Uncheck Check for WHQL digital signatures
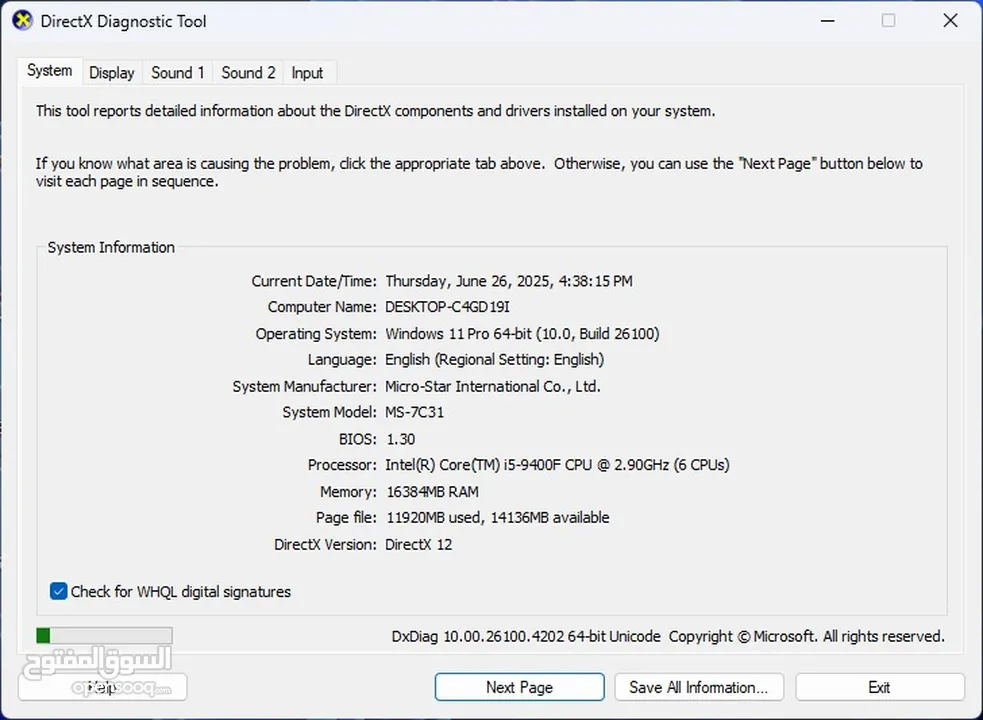Screen dimensions: 983x720 coord(58,591)
